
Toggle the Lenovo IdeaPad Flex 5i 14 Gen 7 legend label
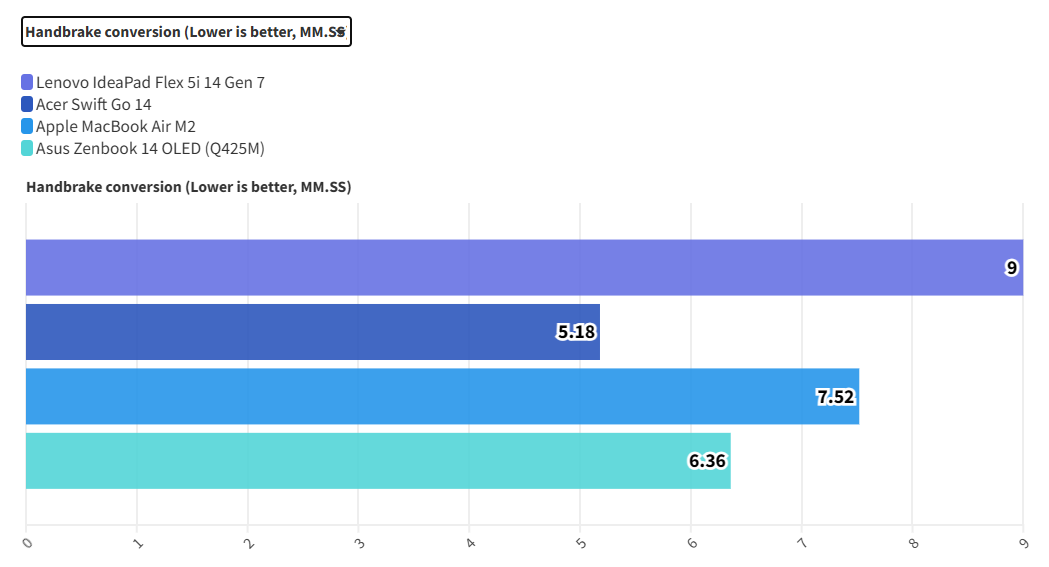[150, 82]
